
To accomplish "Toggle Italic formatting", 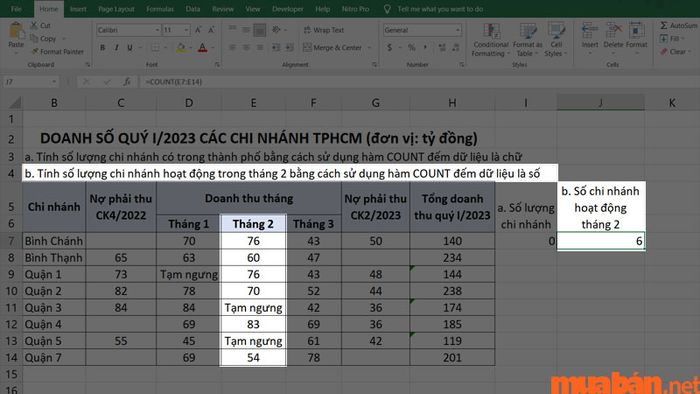I will pos(117,47).
